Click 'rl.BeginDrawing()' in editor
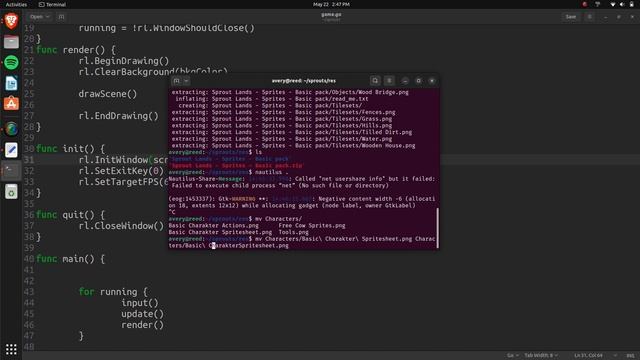This screenshot has height=360, width=640. point(124,61)
